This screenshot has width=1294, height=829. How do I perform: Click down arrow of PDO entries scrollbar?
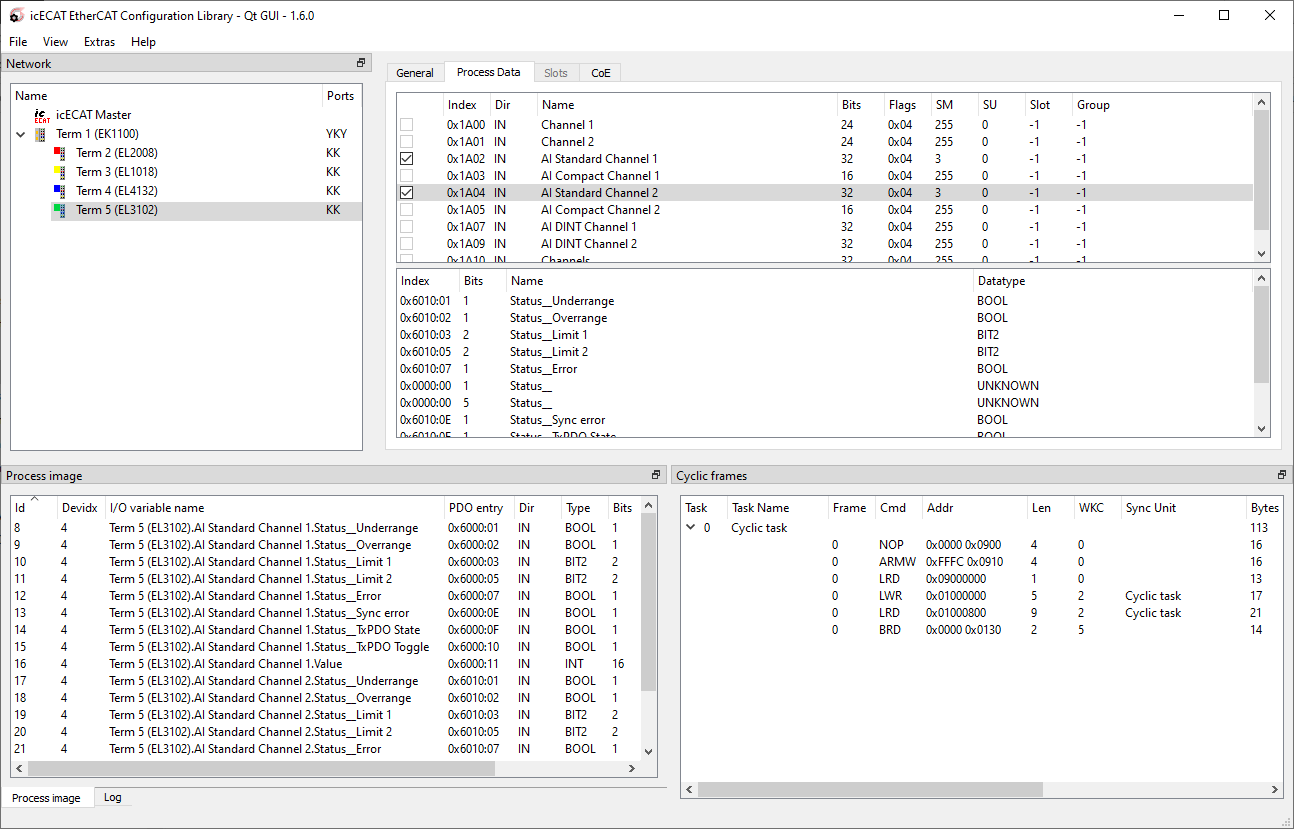(1261, 428)
